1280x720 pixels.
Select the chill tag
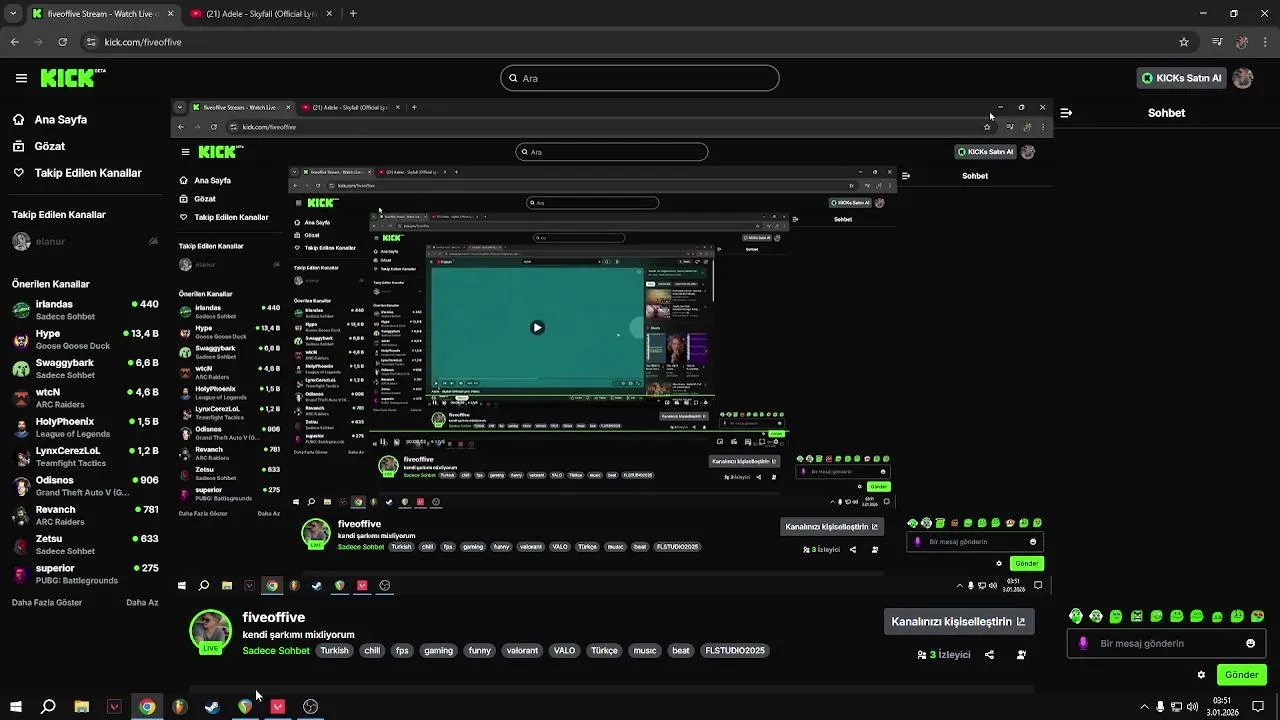[372, 650]
